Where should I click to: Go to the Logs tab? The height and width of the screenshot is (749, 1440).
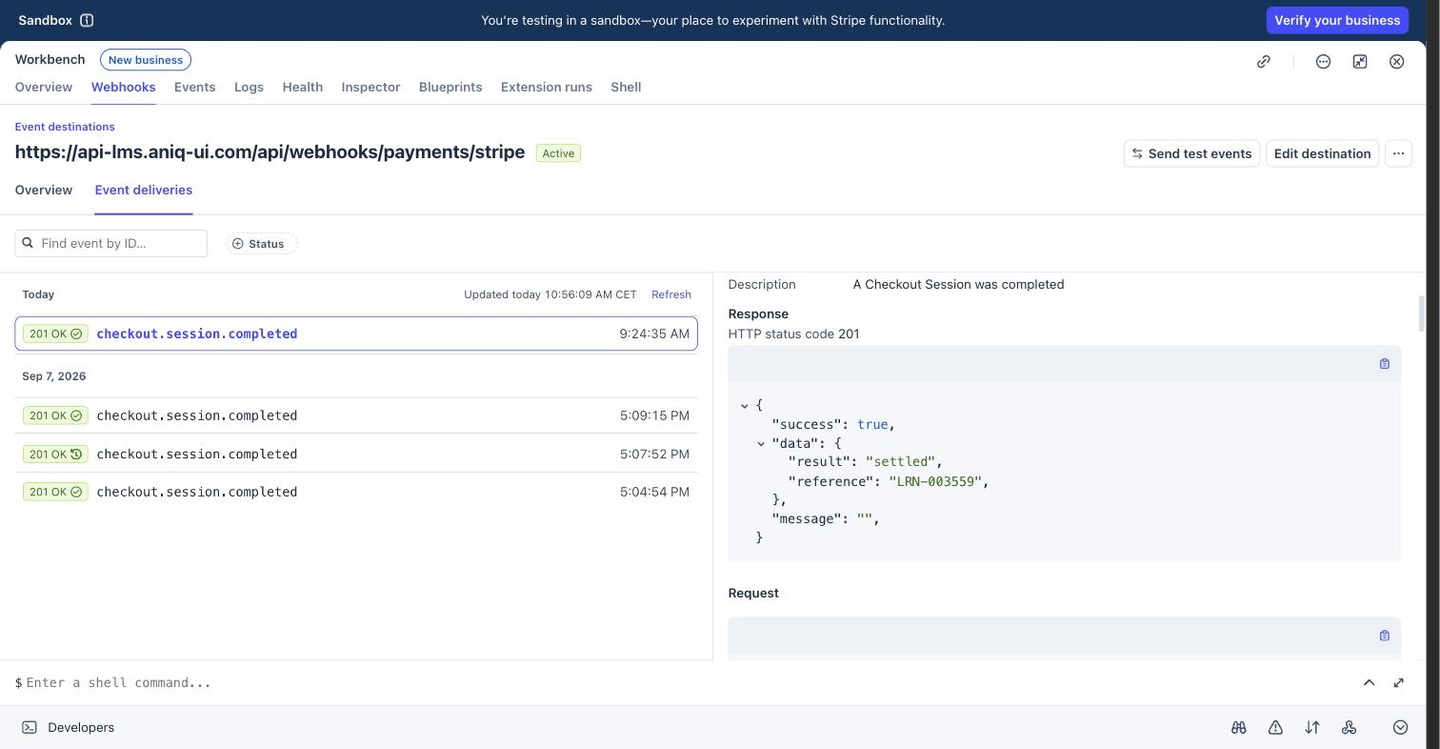[x=249, y=87]
